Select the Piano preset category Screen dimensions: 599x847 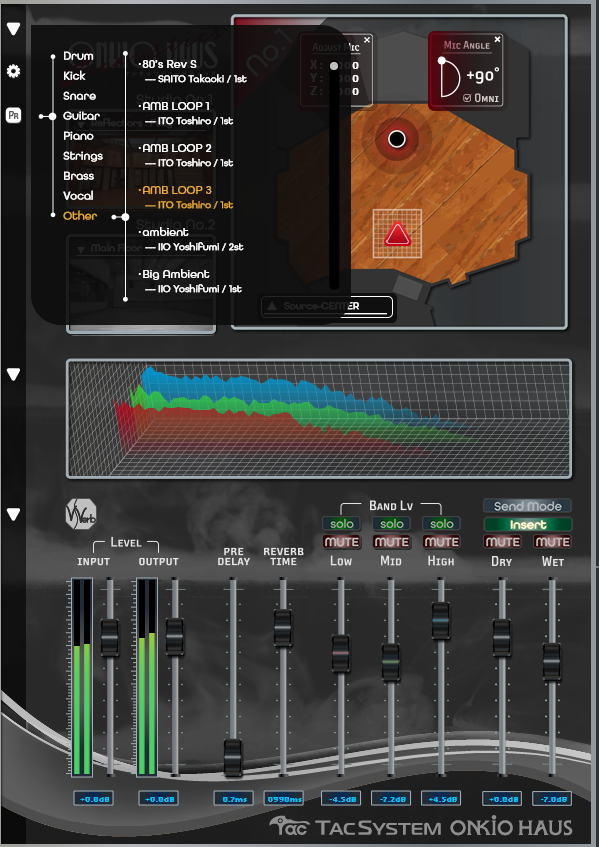coord(78,136)
